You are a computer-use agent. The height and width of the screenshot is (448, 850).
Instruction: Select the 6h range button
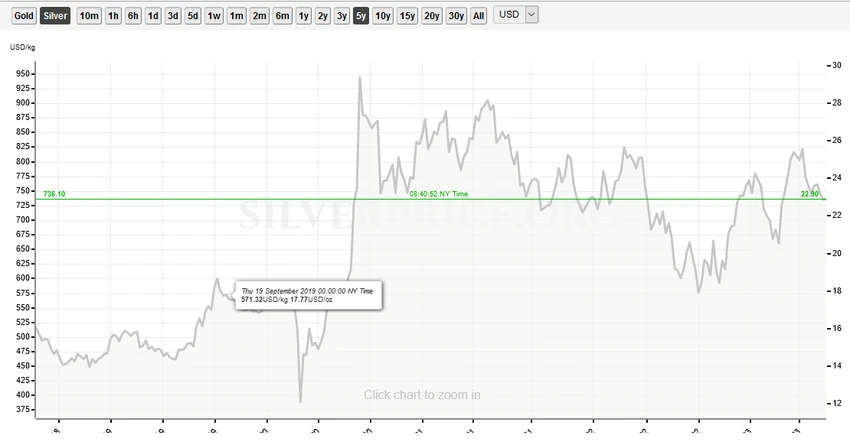(x=133, y=16)
